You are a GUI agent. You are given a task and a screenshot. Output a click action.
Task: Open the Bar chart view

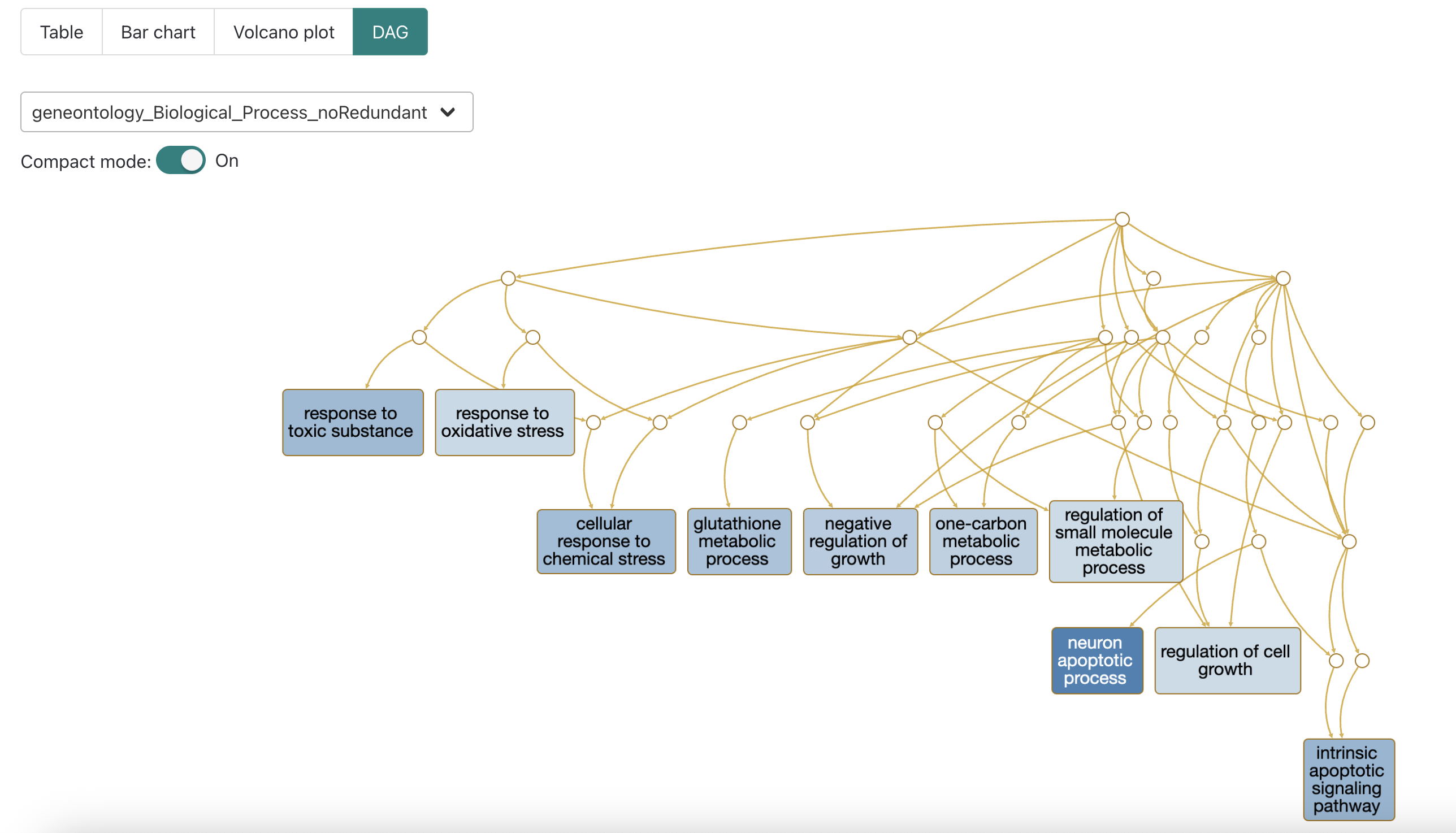(x=157, y=32)
